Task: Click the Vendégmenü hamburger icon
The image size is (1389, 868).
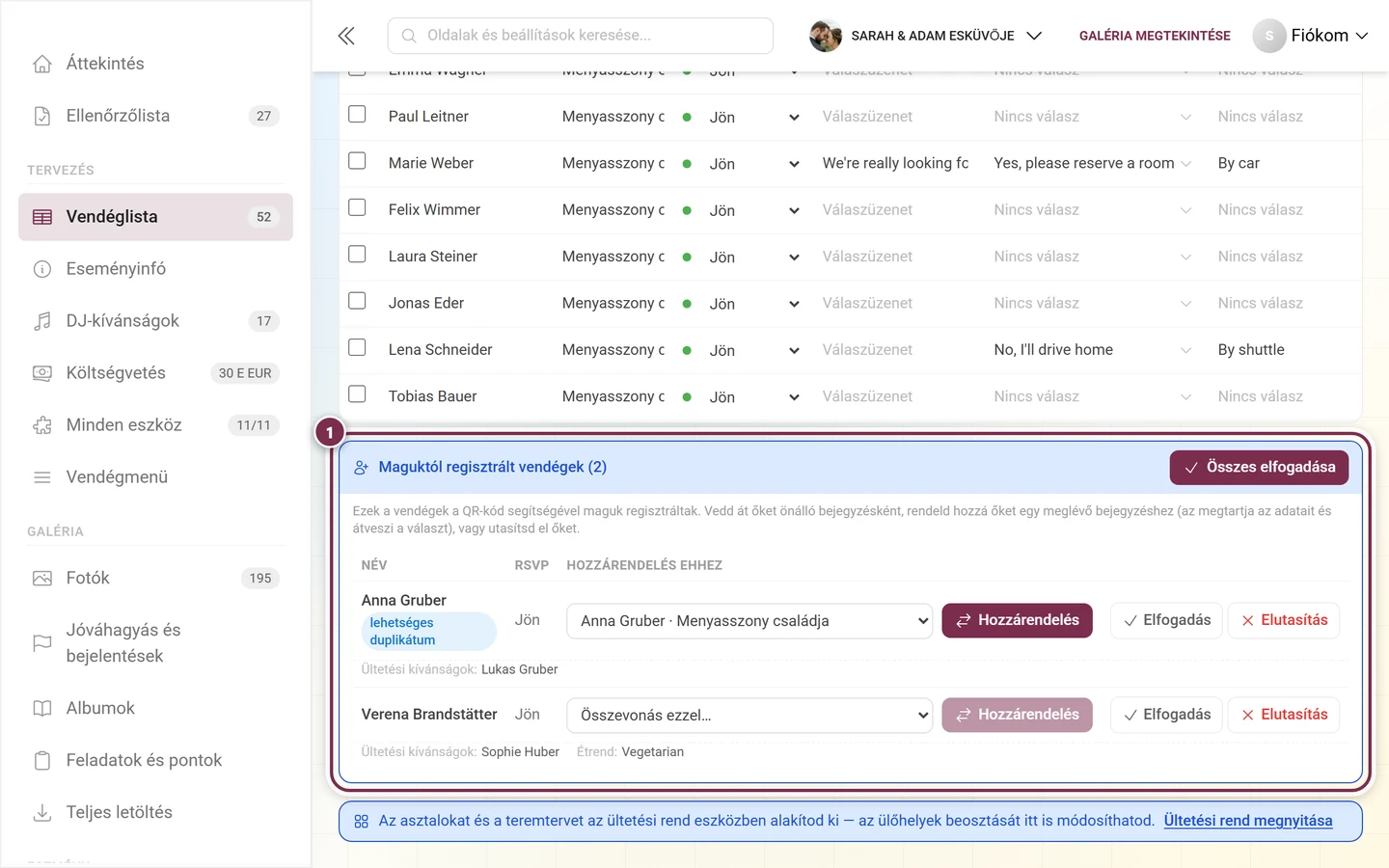Action: pos(42,477)
